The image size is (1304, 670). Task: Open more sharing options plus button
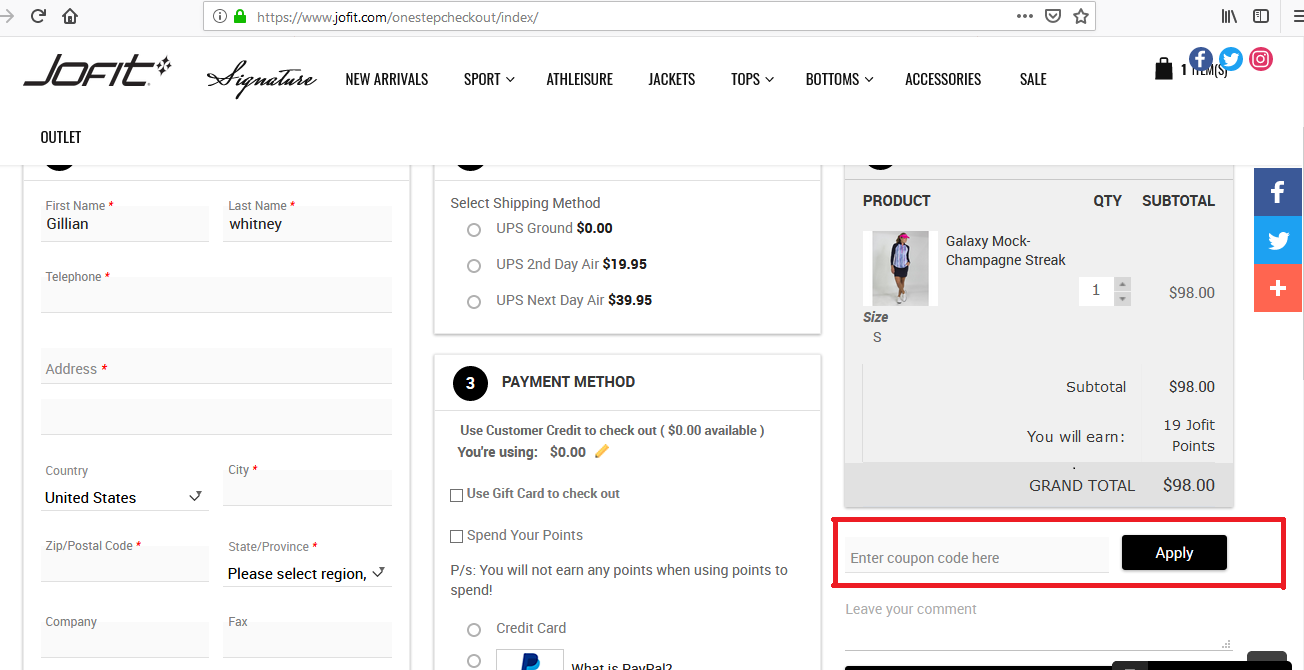click(x=1278, y=288)
